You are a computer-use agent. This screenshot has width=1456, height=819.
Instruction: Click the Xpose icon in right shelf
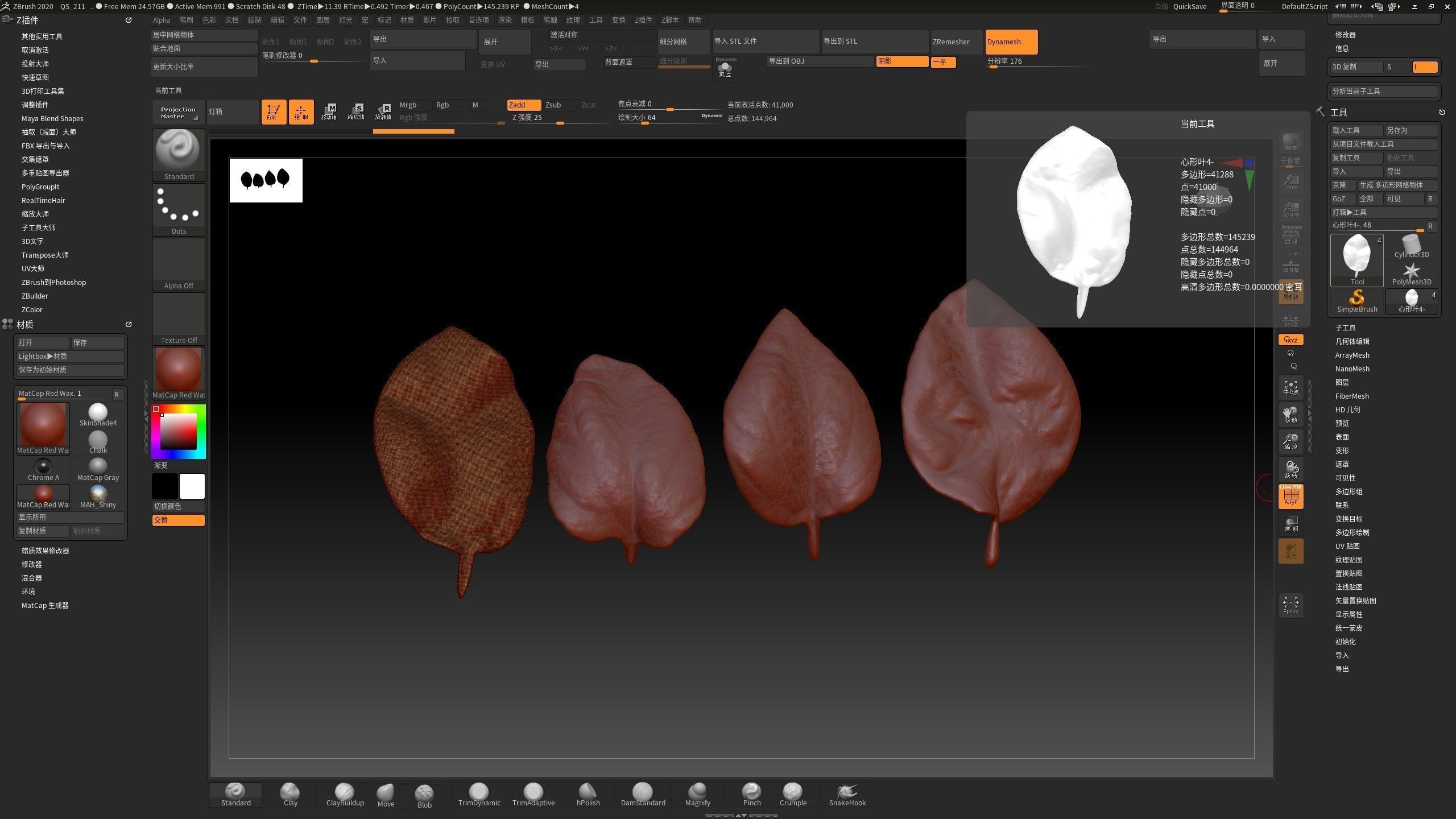click(x=1290, y=605)
